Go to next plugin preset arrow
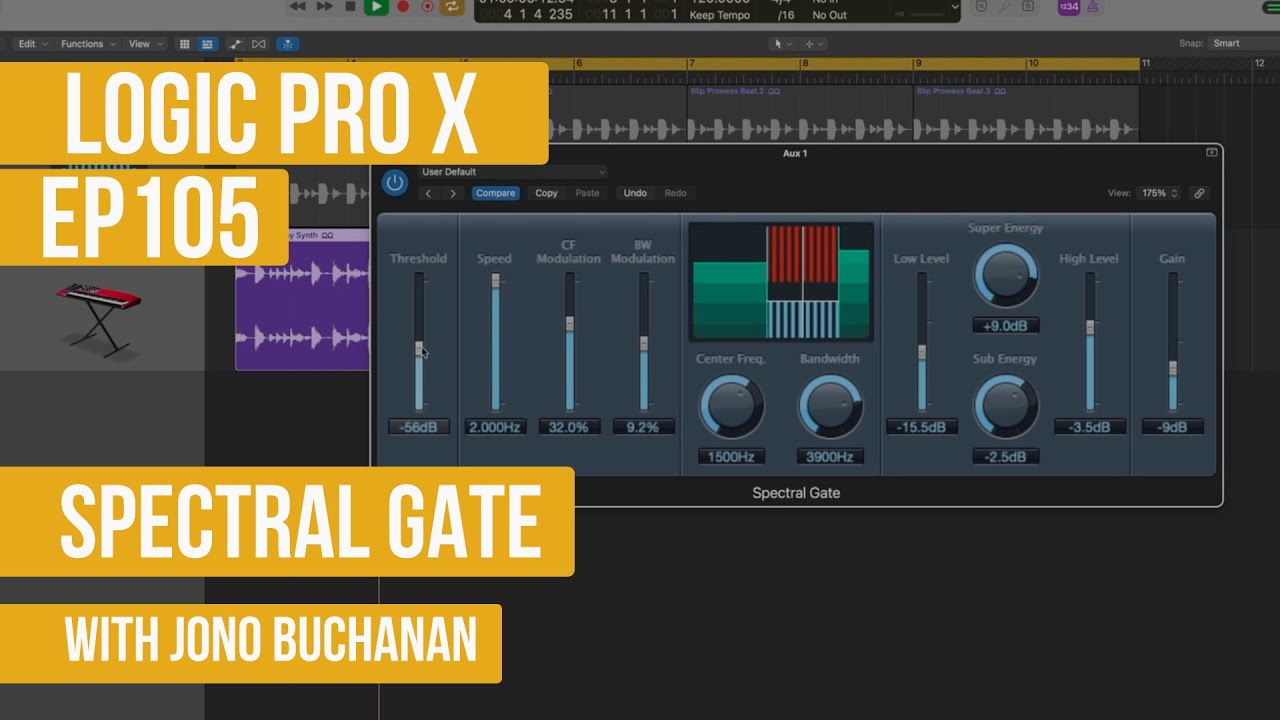This screenshot has height=720, width=1280. 453,193
